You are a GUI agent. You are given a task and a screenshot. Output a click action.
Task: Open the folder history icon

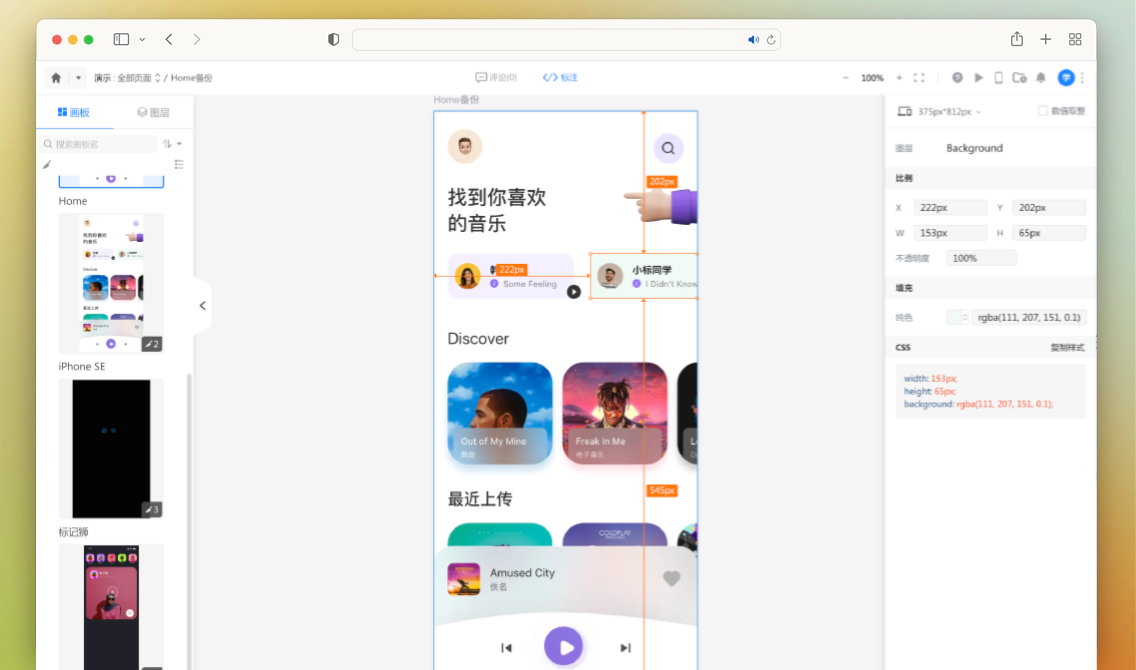click(x=1019, y=78)
